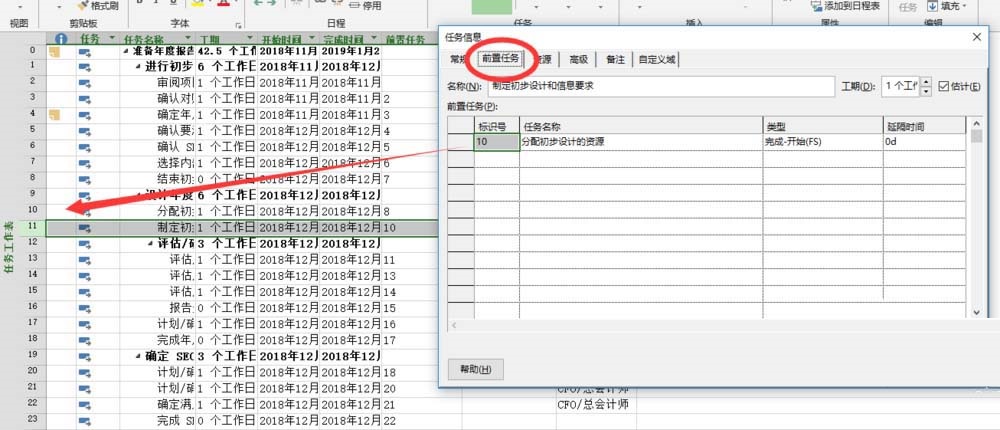Increase the 工期 value with the up stepper
1000x430 pixels.
(x=926, y=81)
